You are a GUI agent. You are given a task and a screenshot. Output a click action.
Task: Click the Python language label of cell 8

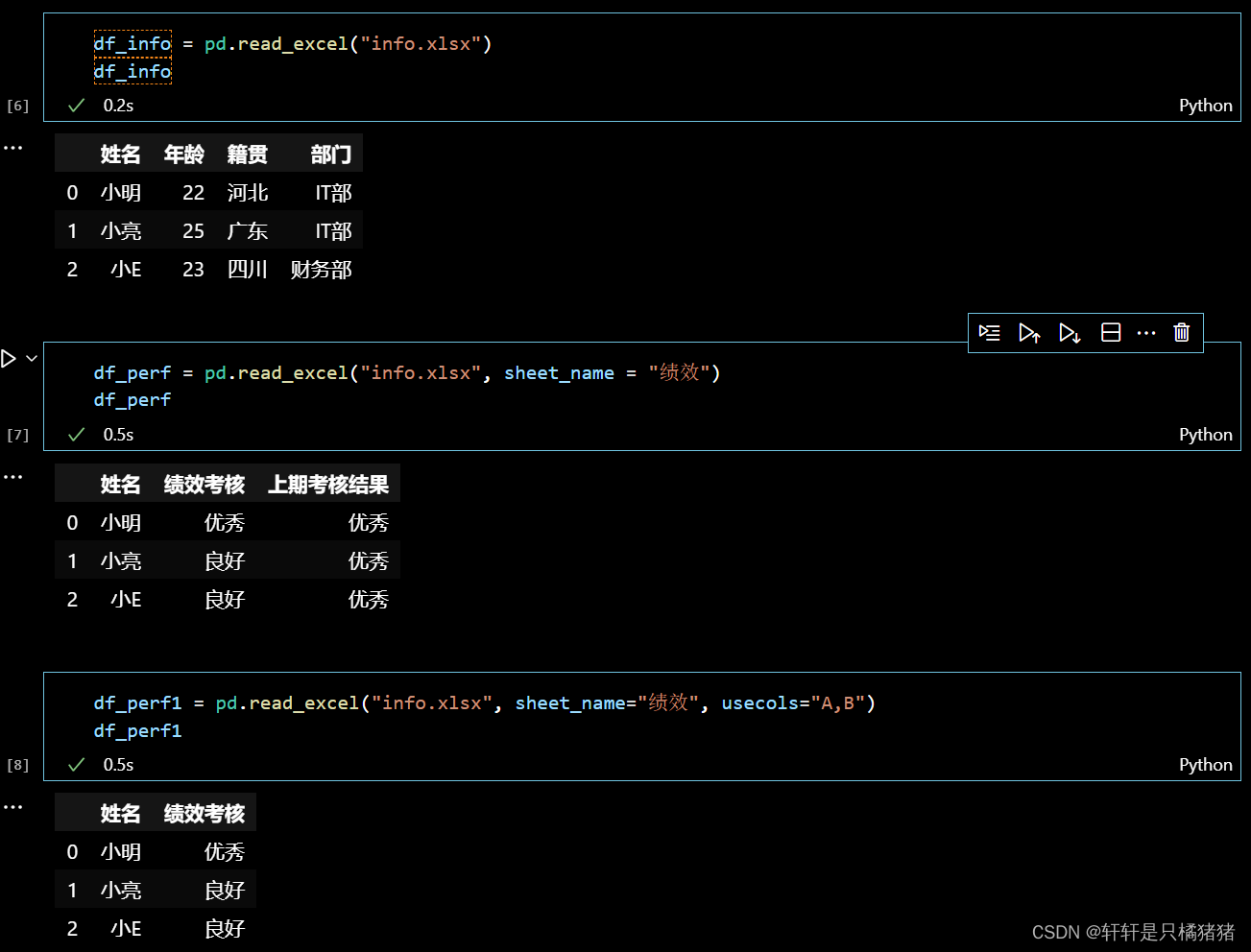pyautogui.click(x=1206, y=765)
